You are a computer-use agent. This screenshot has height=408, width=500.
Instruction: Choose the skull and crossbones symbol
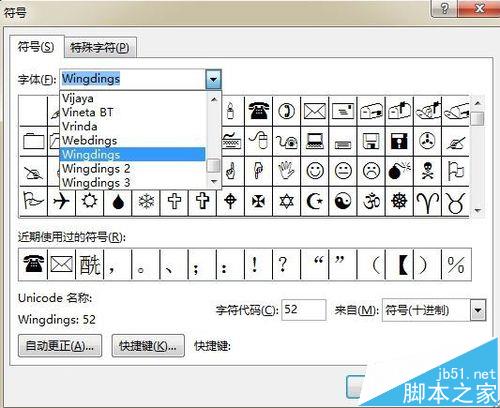pos(427,171)
